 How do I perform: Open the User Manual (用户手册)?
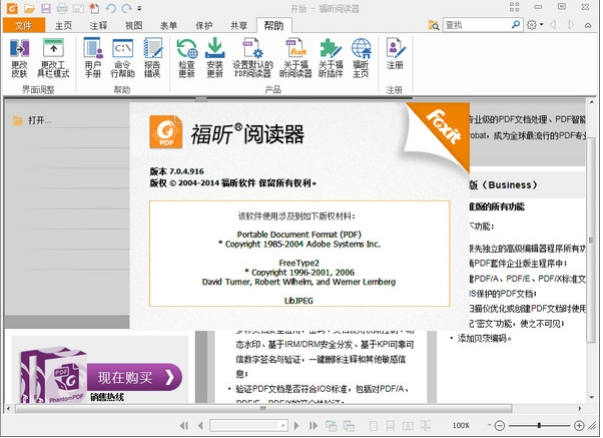[93, 58]
